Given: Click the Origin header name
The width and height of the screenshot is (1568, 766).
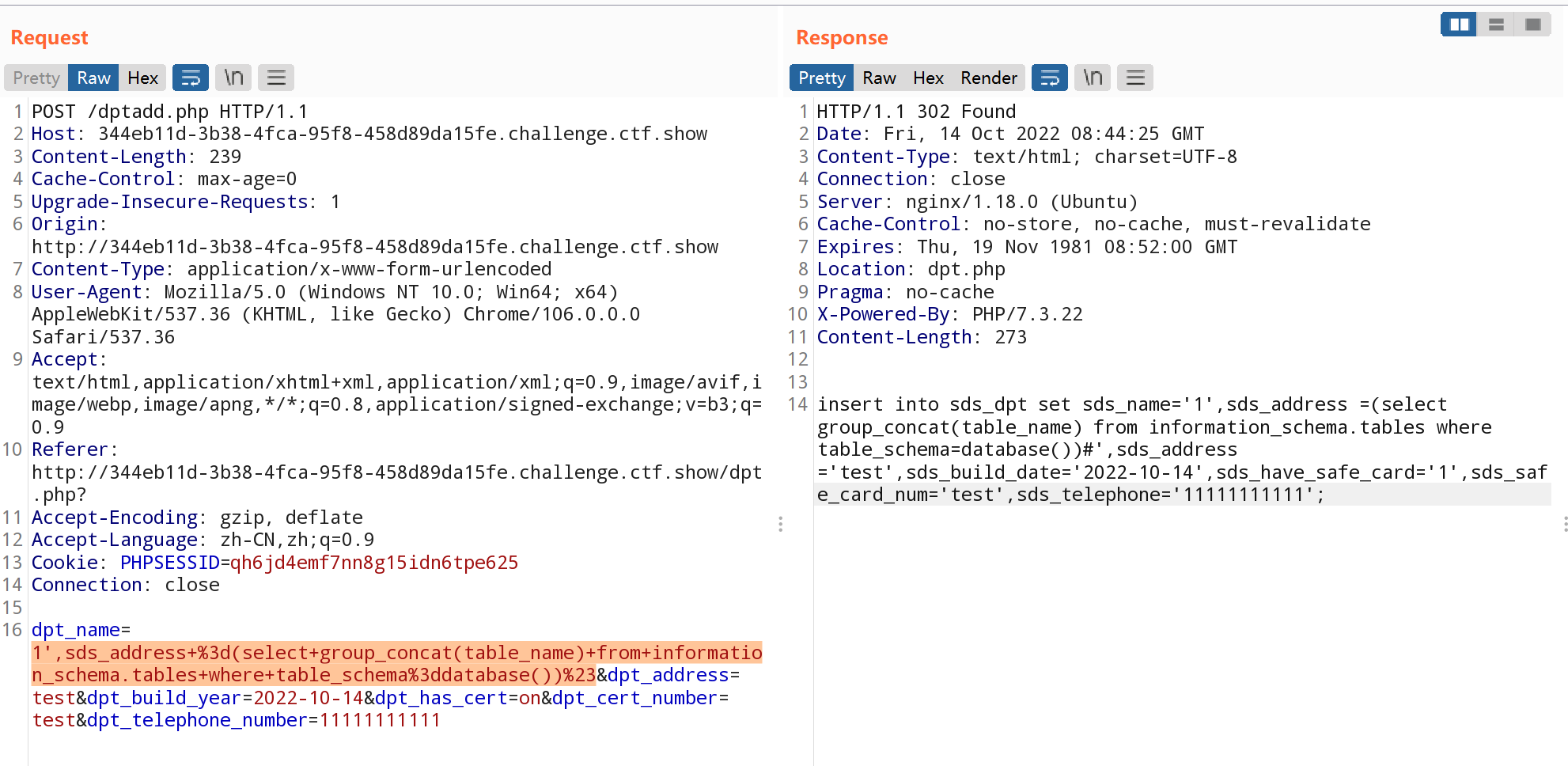Looking at the screenshot, I should coord(64,224).
